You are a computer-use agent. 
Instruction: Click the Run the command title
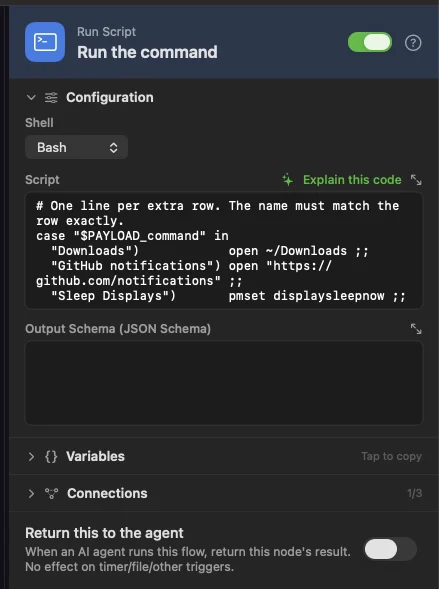pos(147,52)
